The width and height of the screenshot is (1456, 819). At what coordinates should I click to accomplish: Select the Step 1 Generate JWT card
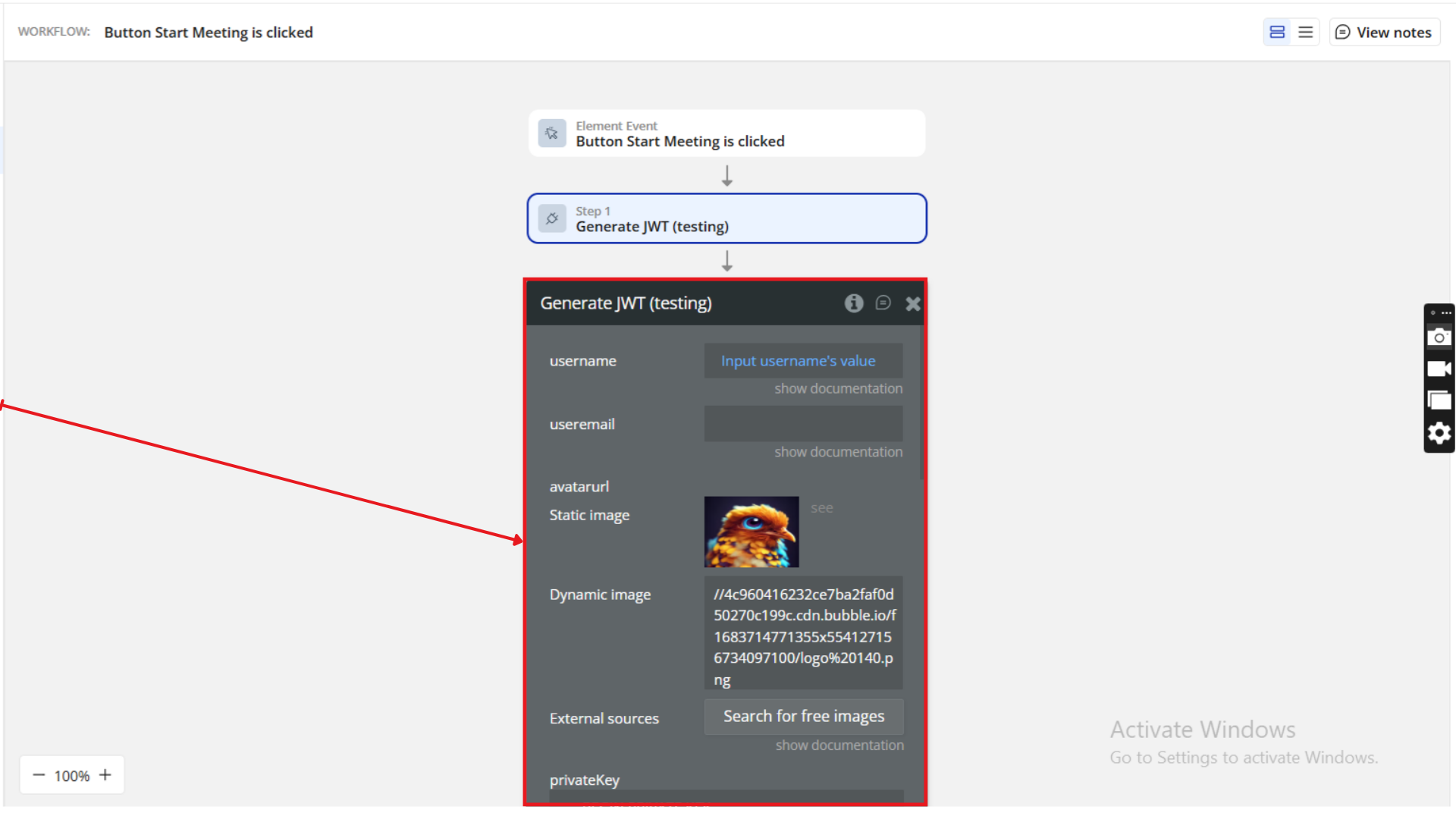(x=726, y=219)
